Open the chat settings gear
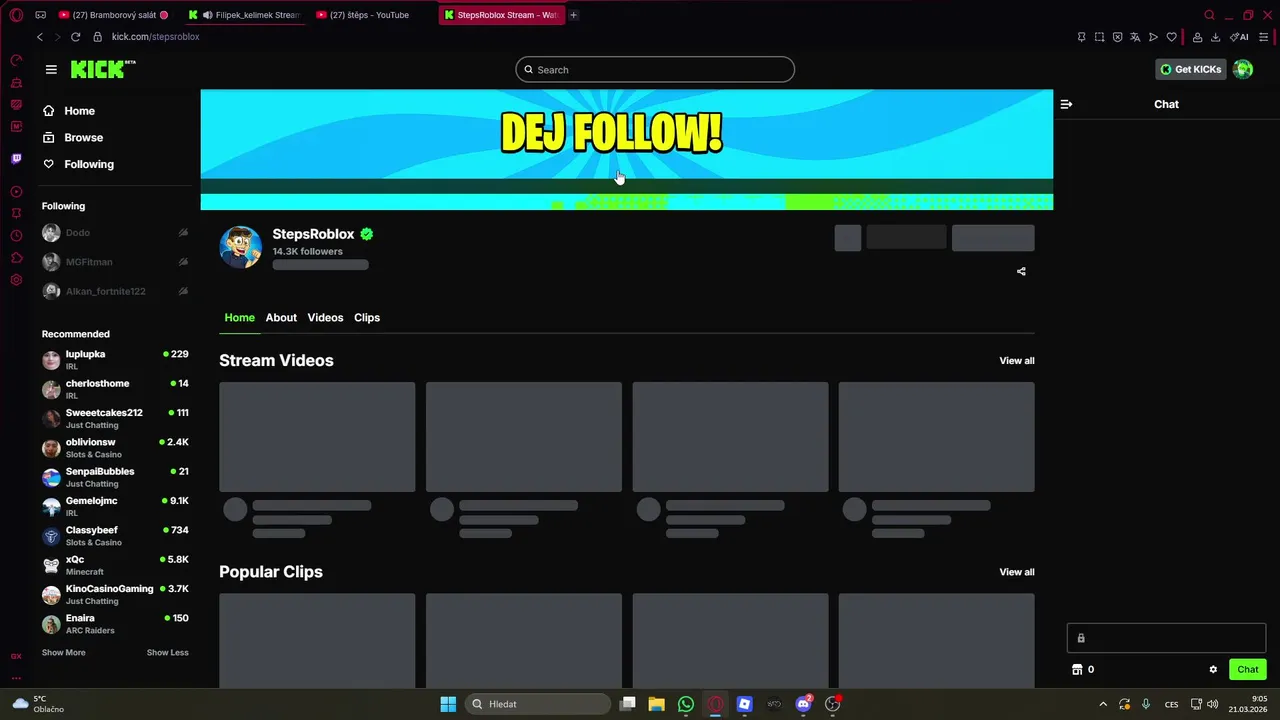 pyautogui.click(x=1213, y=669)
